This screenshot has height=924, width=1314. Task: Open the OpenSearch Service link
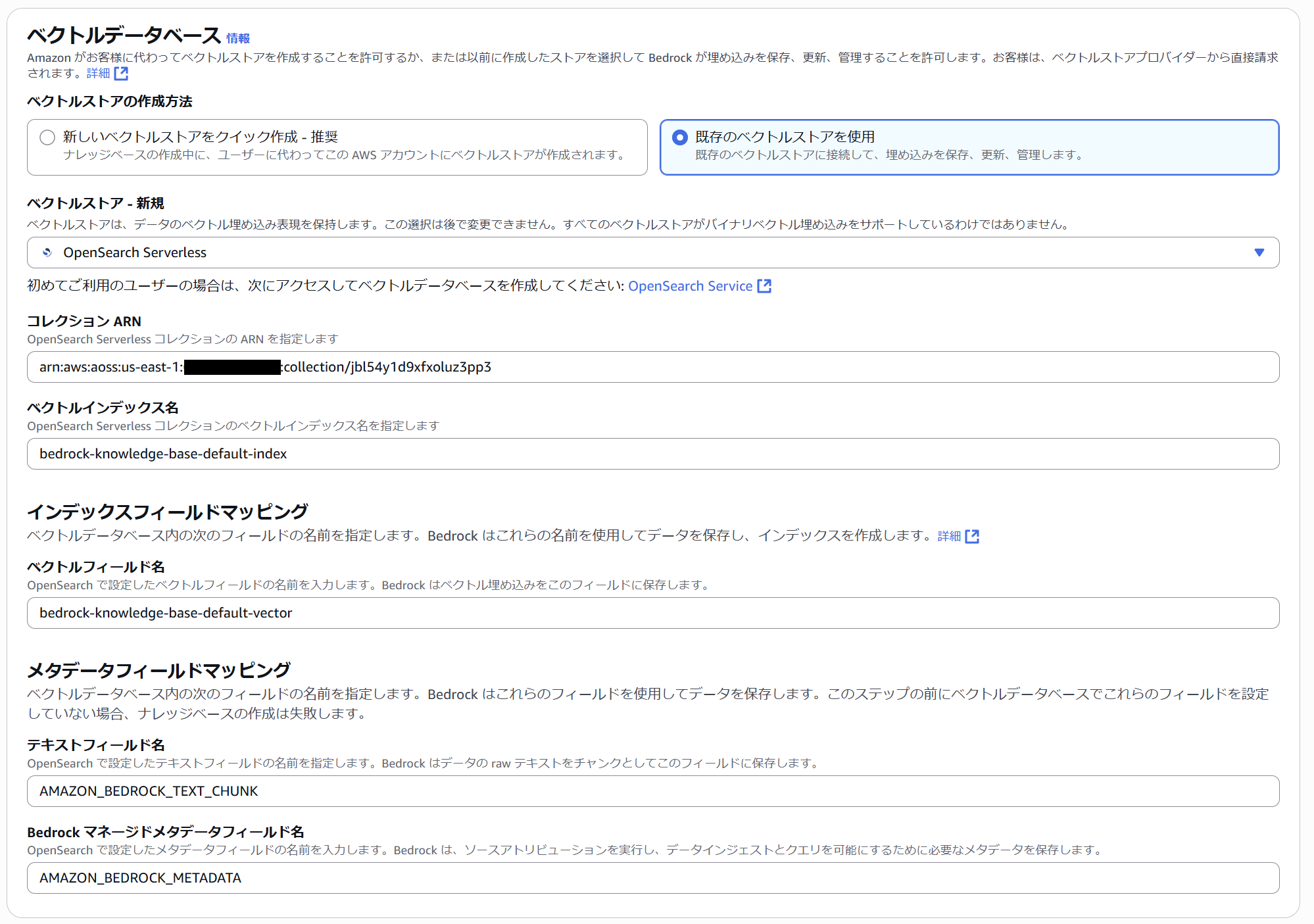point(689,286)
